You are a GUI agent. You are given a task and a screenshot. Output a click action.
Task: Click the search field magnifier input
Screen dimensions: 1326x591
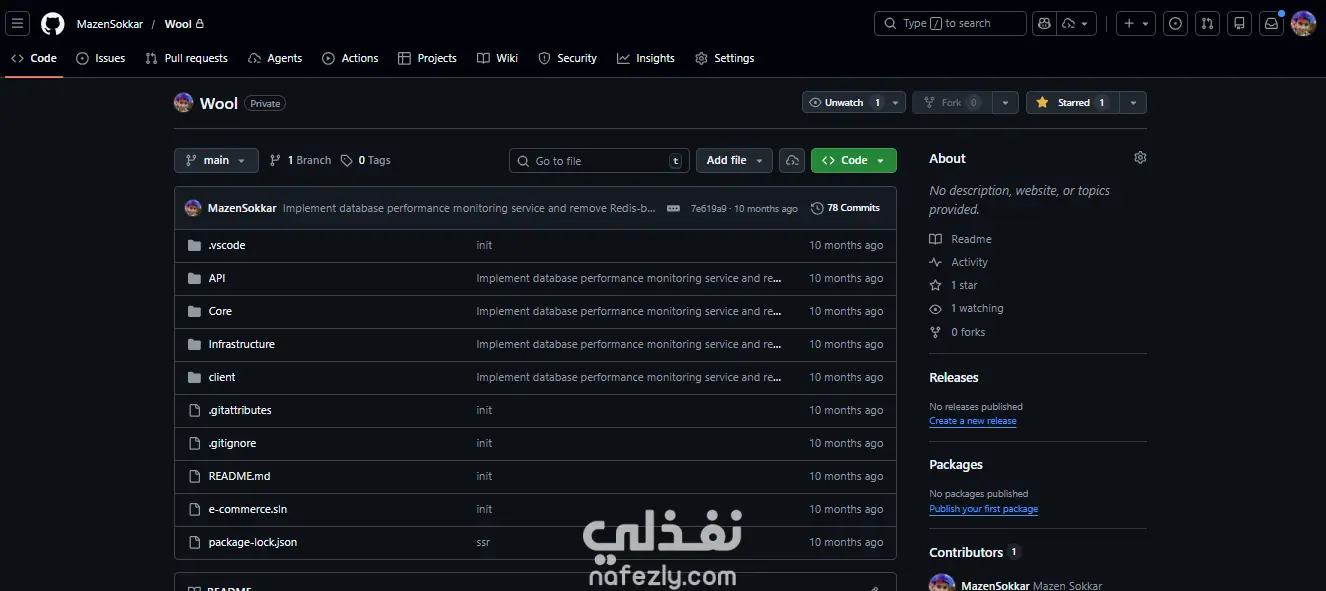click(x=950, y=24)
